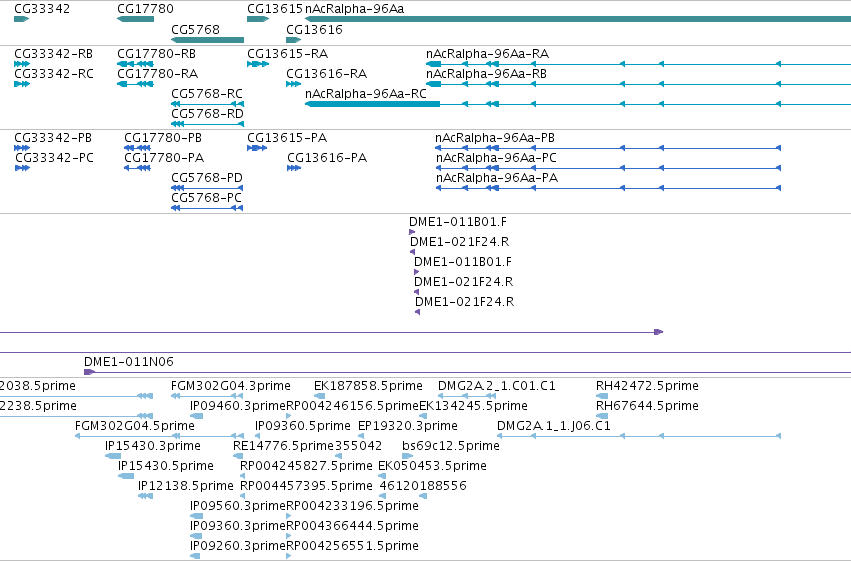Click the CG13616 gene feature
This screenshot has width=851, height=561.
point(294,40)
